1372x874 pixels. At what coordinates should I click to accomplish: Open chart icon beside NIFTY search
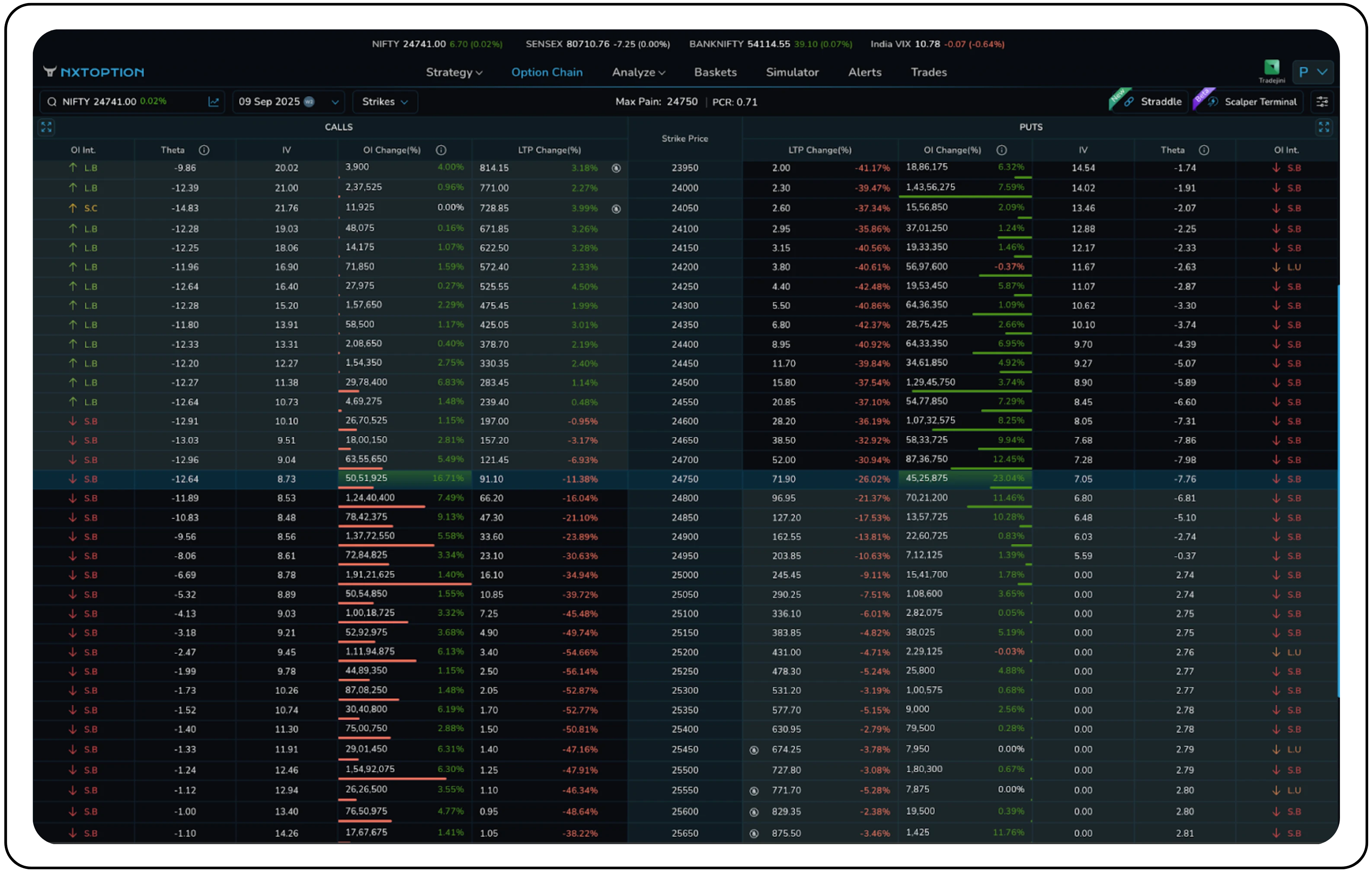214,102
